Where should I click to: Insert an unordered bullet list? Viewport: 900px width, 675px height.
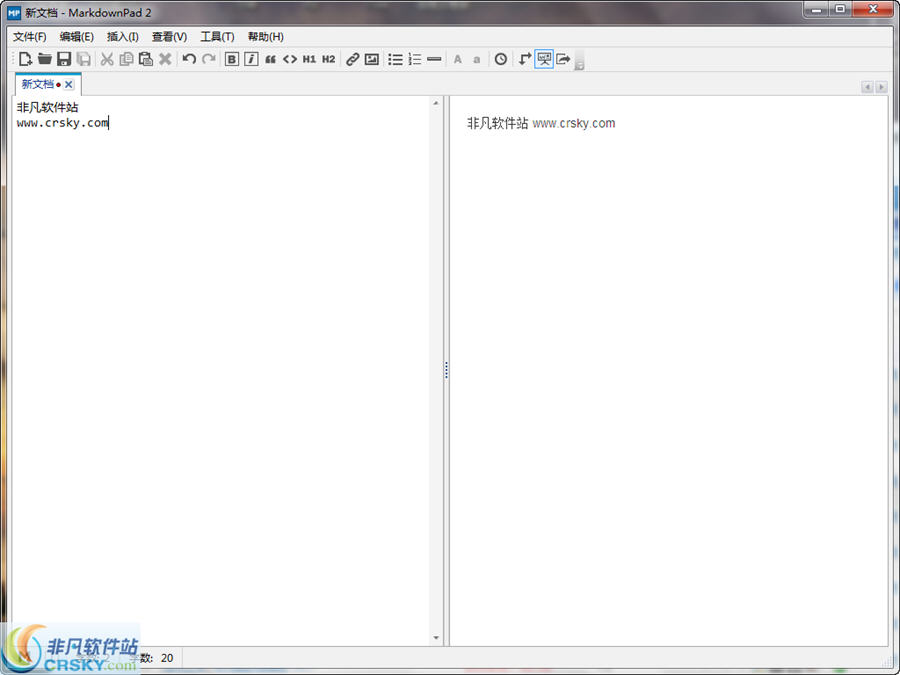tap(395, 59)
